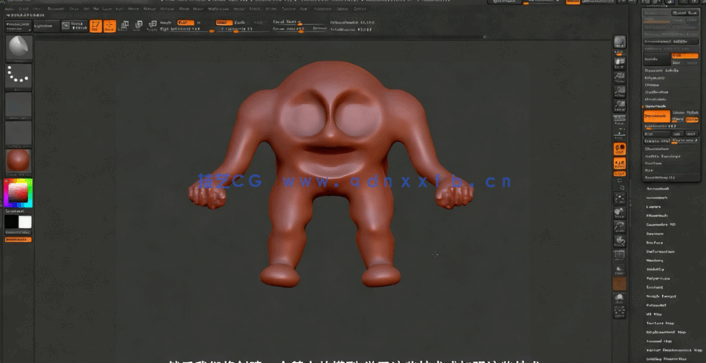This screenshot has height=363, width=706.
Task: Adjust the Focal Shift slider
Action: point(299,23)
